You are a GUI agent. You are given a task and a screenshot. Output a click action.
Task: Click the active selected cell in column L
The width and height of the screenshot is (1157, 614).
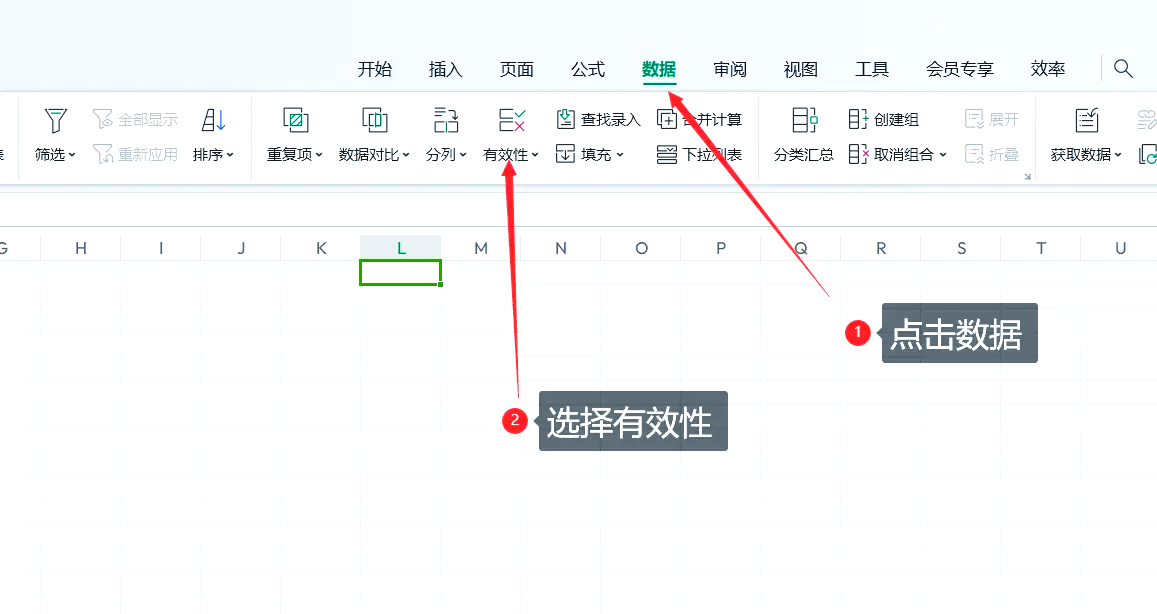click(x=401, y=272)
